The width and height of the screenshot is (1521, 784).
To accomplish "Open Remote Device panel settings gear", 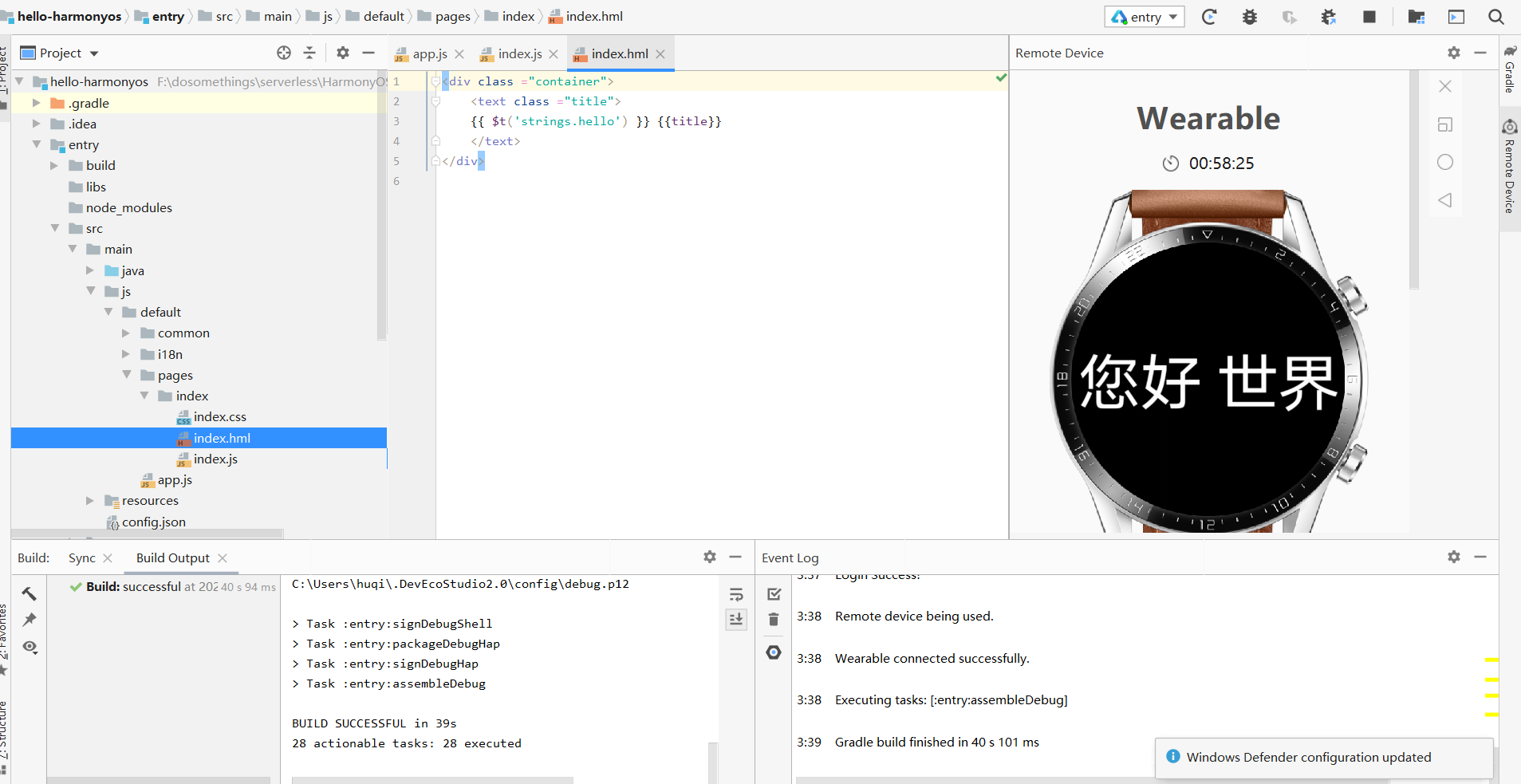I will [x=1454, y=53].
